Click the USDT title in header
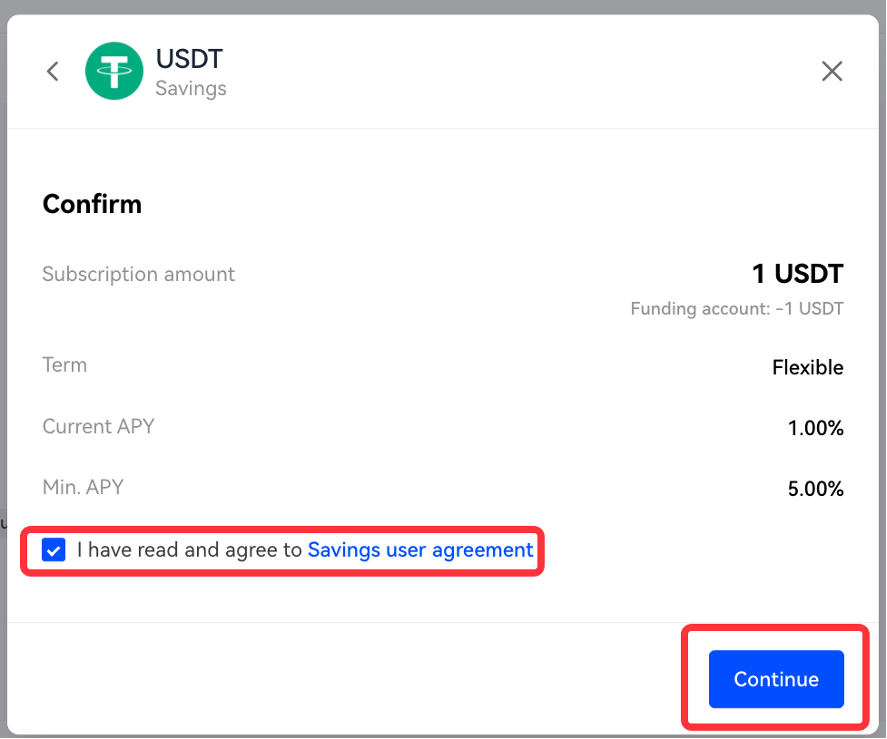 (189, 59)
